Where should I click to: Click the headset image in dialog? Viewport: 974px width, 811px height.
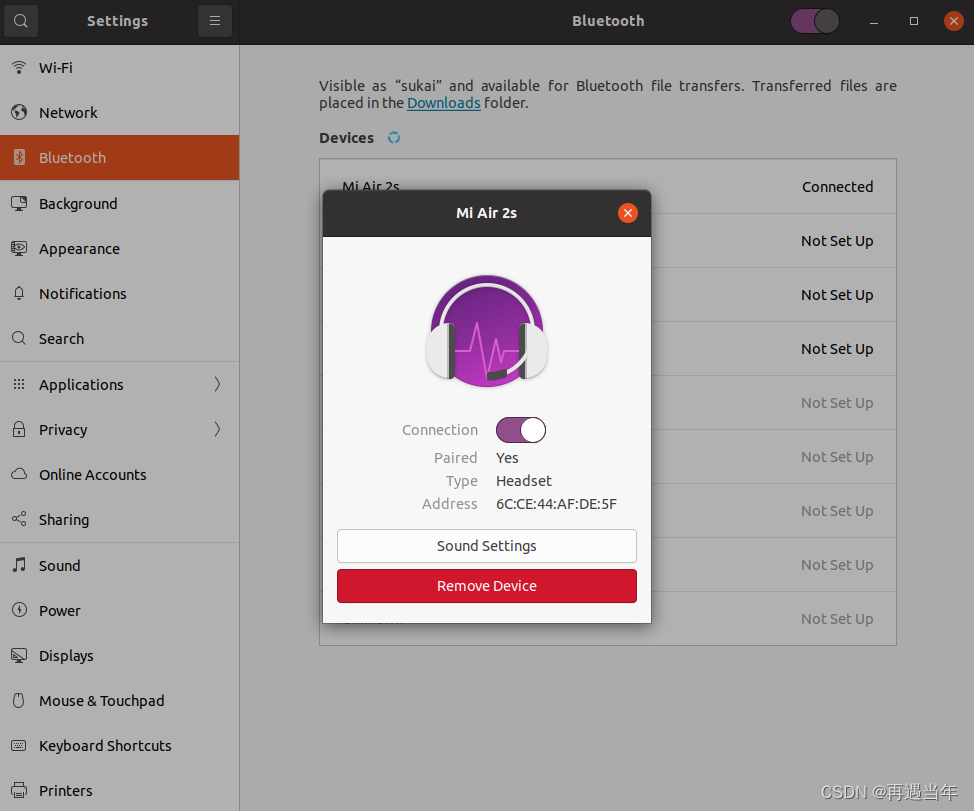(x=487, y=332)
